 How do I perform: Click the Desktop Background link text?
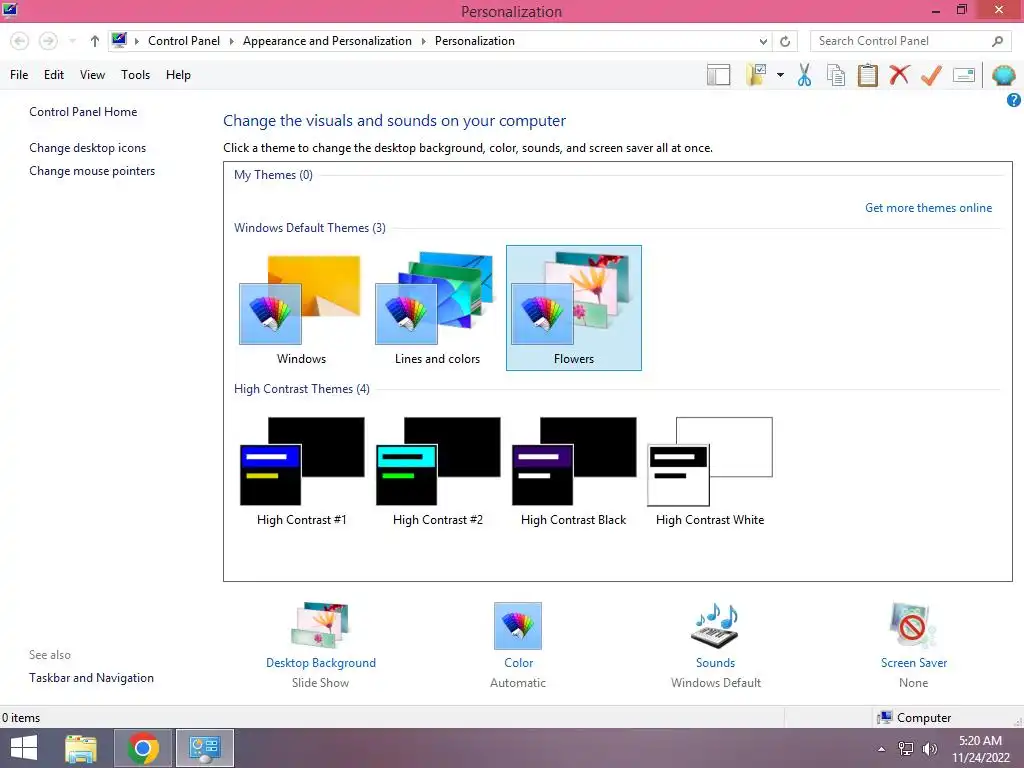coord(321,663)
